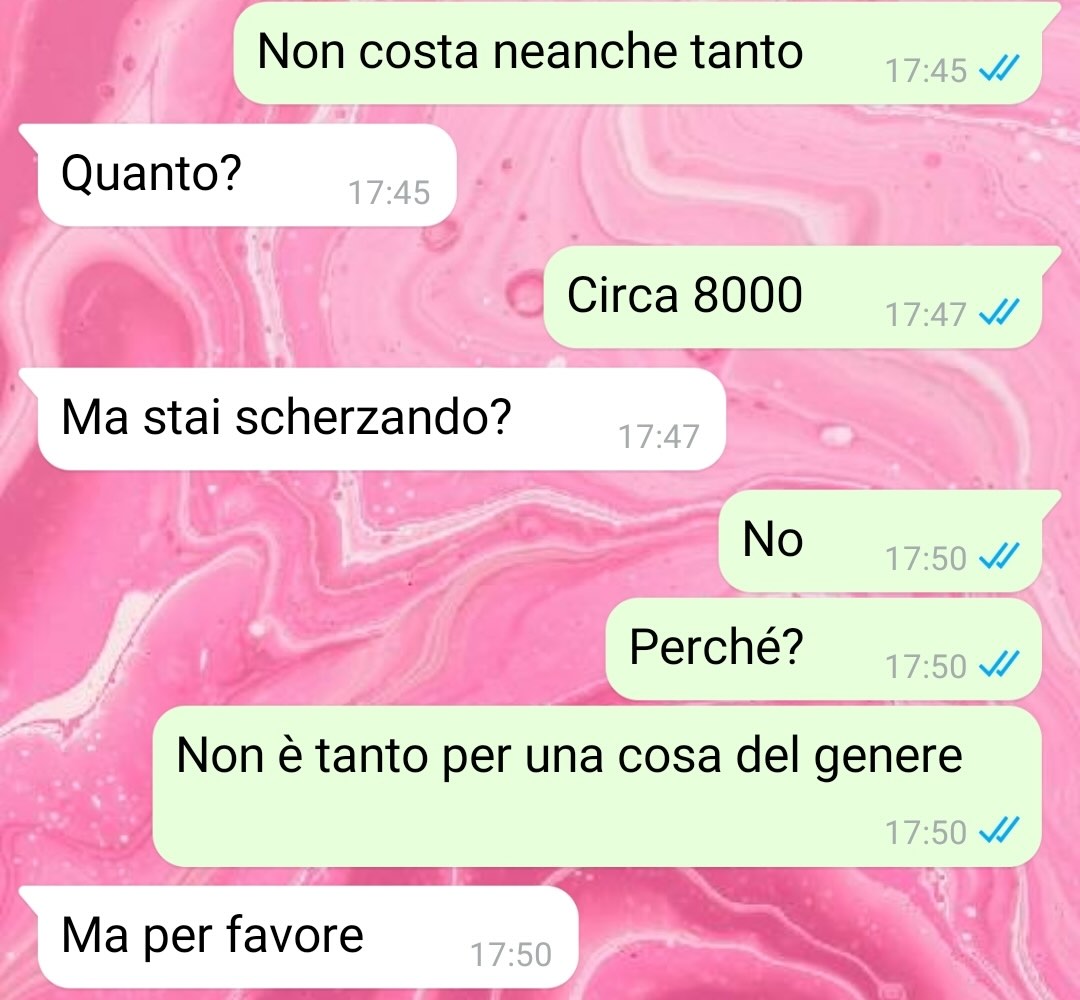Click the read-receipt ticks on 'Perché?' message
This screenshot has width=1080, height=1000.
tap(999, 665)
